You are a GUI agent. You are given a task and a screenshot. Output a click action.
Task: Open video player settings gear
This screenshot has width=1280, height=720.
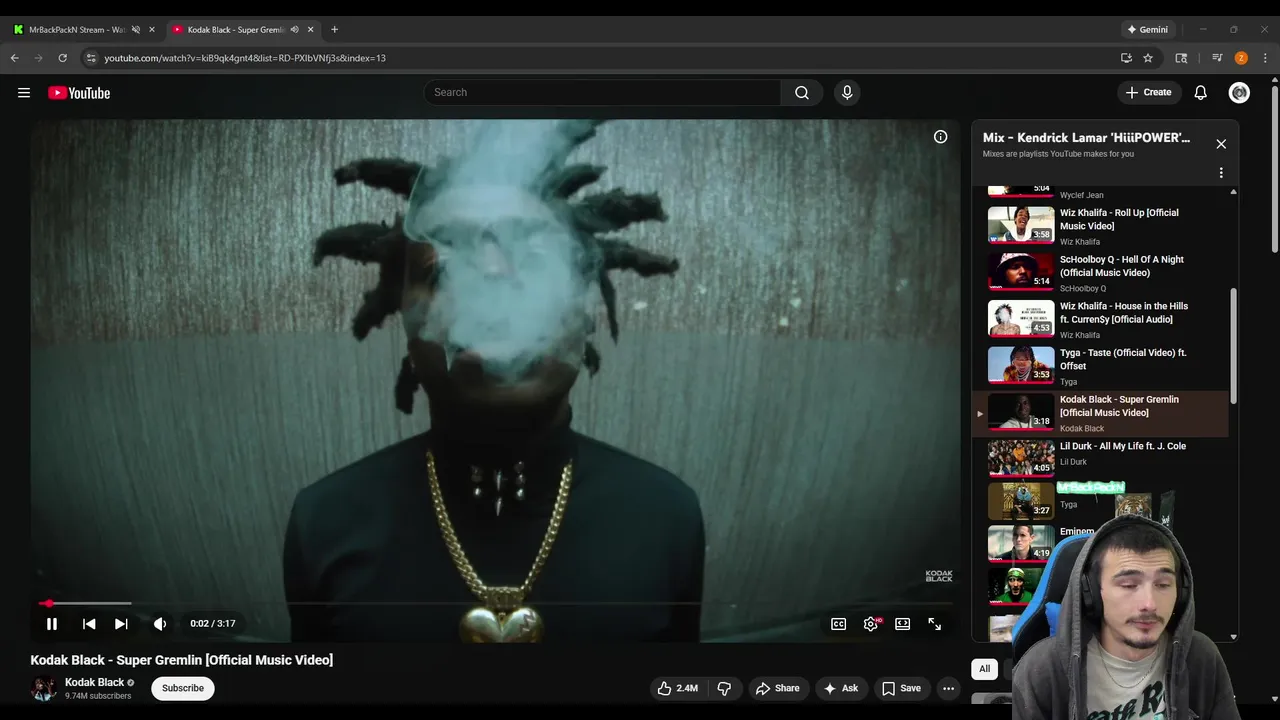pyautogui.click(x=871, y=624)
